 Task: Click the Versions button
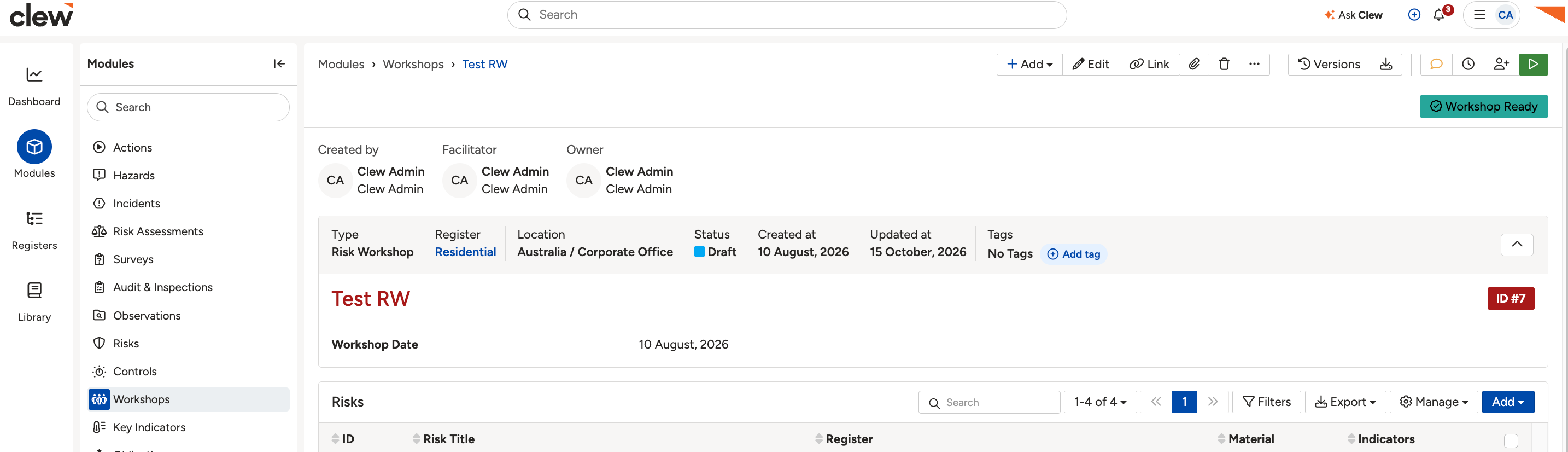pyautogui.click(x=1329, y=64)
